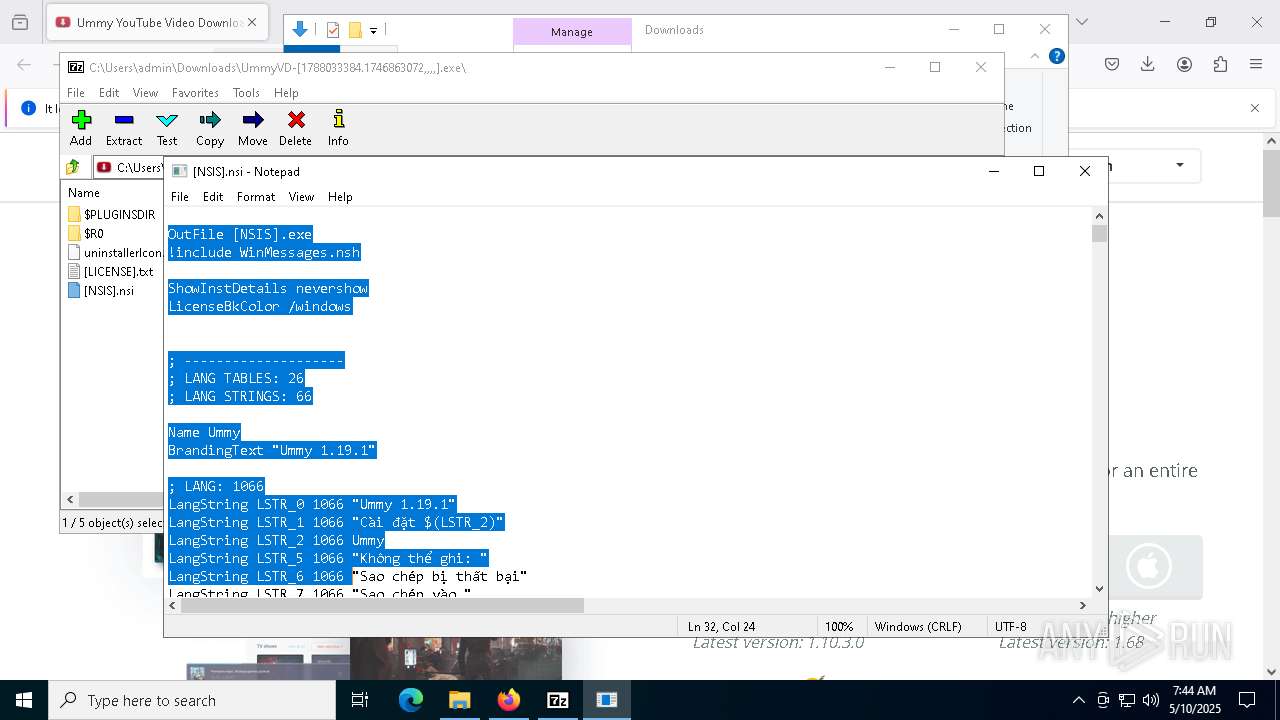The width and height of the screenshot is (1280, 720).
Task: Select $R0 folder in 7-Zip list
Action: click(86, 233)
